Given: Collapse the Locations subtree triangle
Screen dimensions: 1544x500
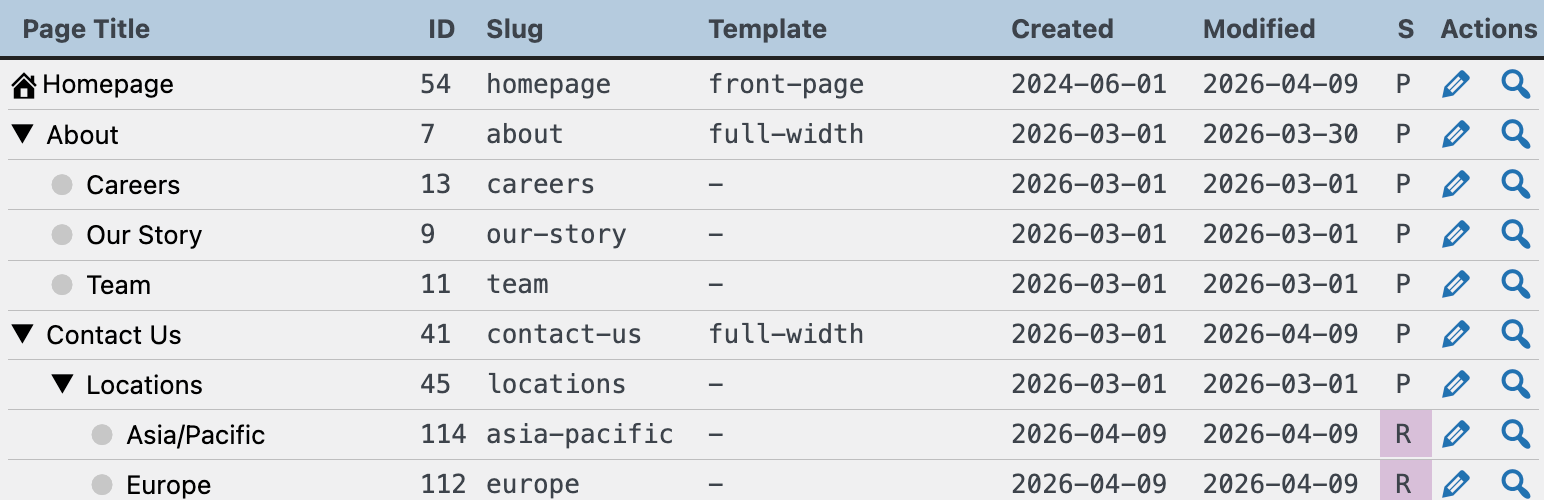Looking at the screenshot, I should [63, 384].
